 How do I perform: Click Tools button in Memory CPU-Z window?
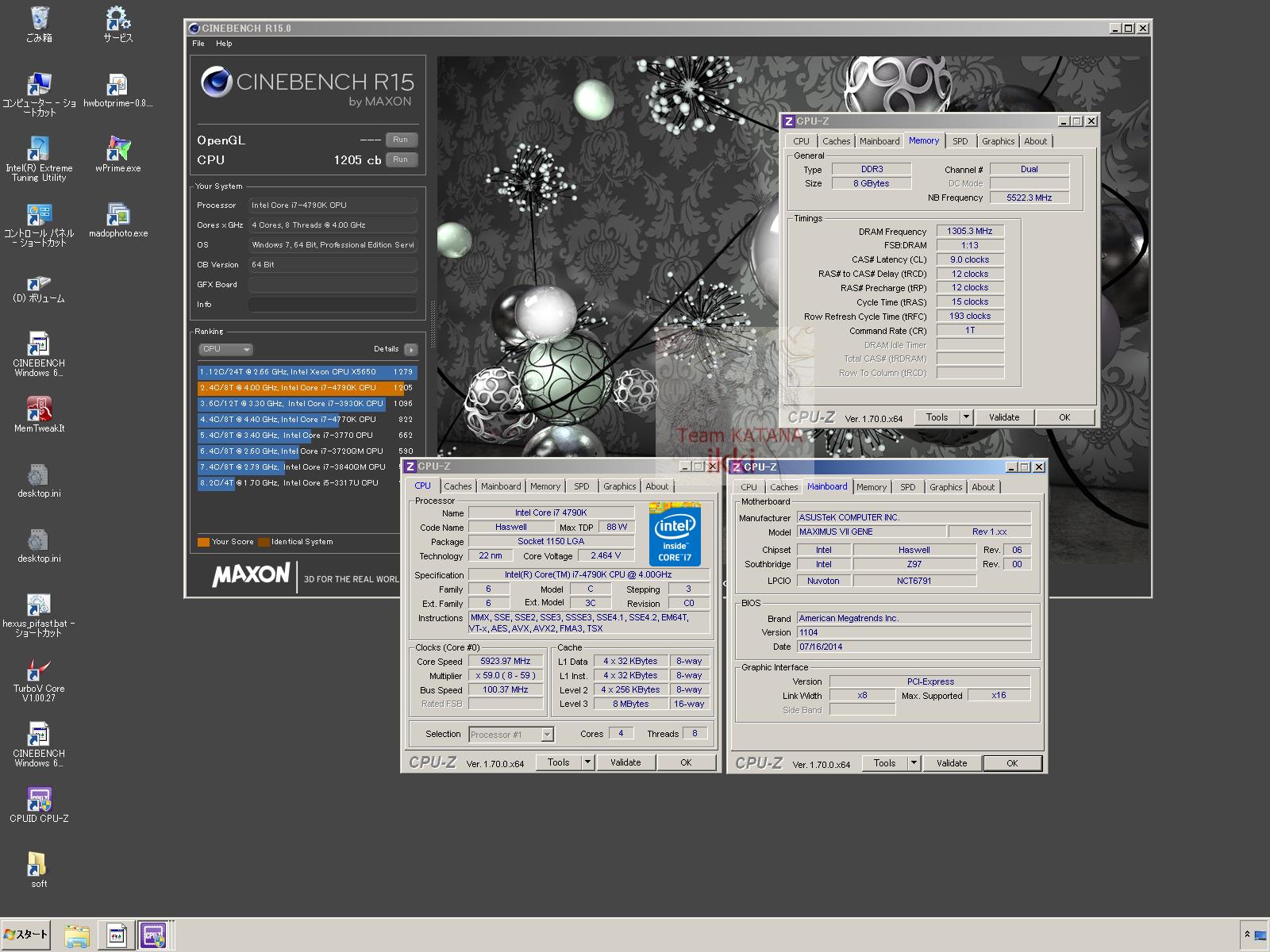pos(937,417)
